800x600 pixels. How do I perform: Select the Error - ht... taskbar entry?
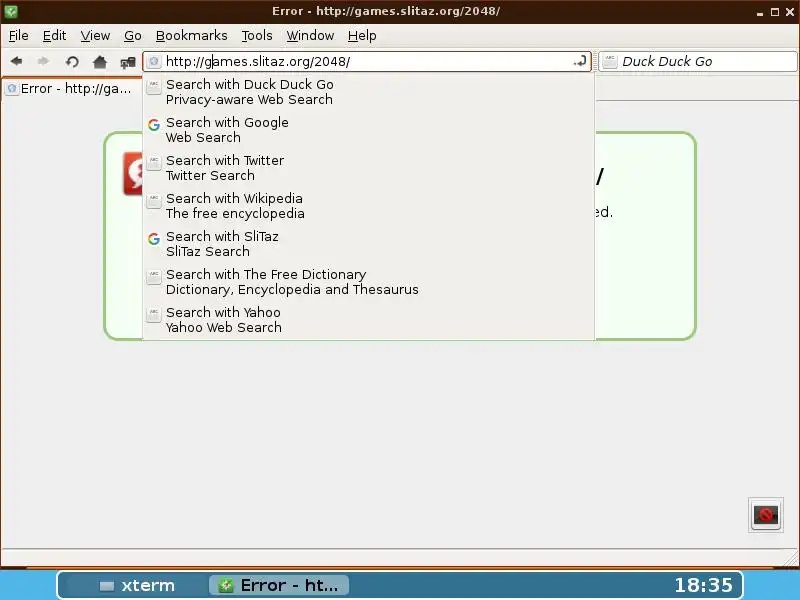279,585
